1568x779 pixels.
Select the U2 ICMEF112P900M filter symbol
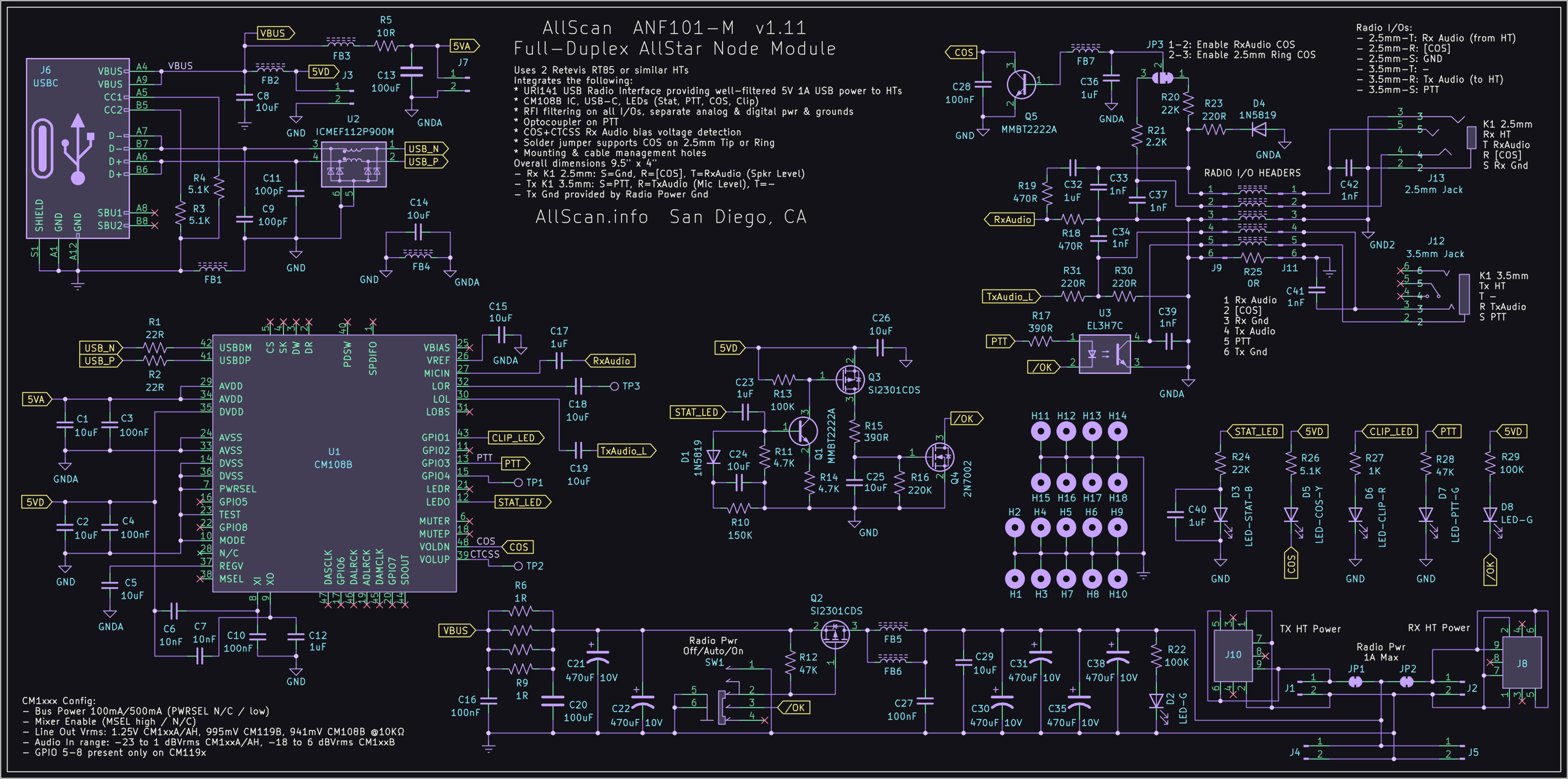[354, 164]
